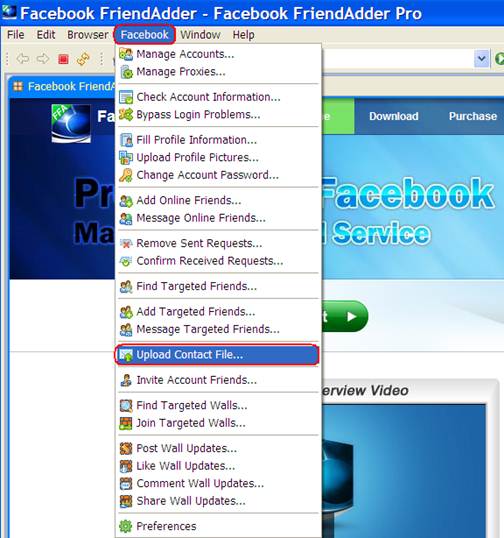Click the Add Online Friends icon
Viewport: 504px width, 538px height.
pos(126,200)
